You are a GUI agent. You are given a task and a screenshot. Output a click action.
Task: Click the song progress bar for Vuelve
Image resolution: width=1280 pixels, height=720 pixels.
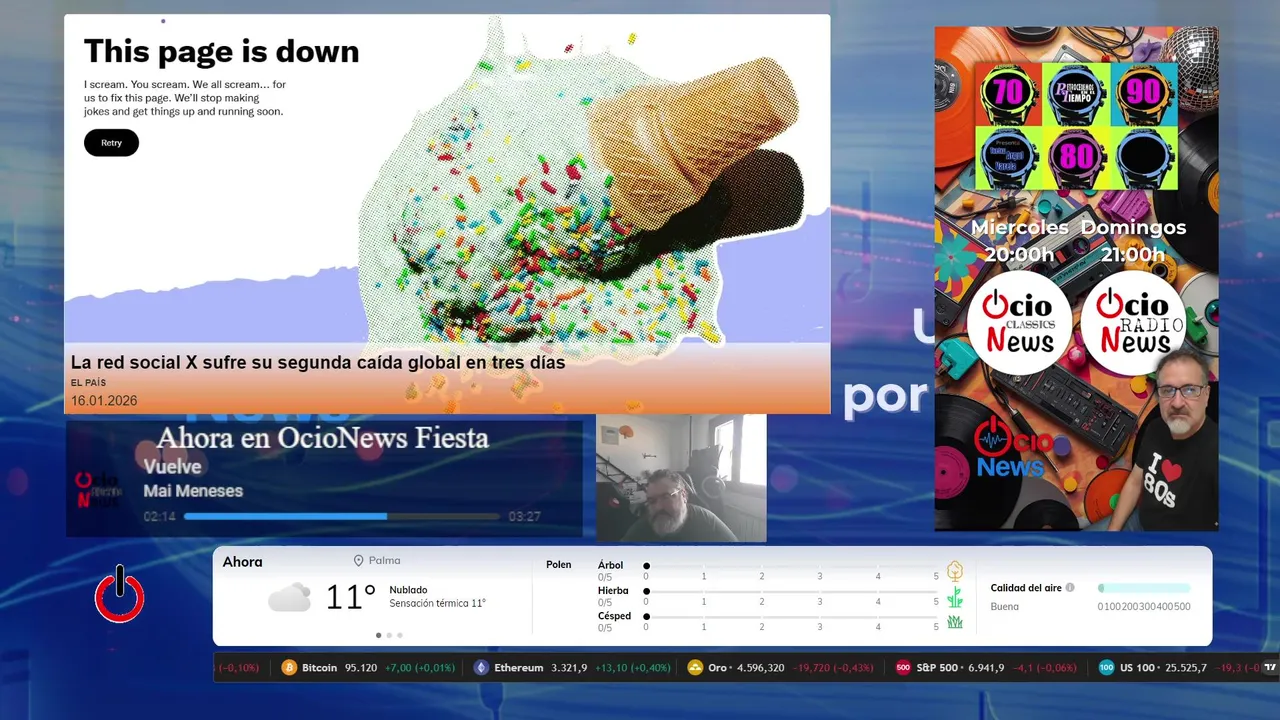point(342,517)
